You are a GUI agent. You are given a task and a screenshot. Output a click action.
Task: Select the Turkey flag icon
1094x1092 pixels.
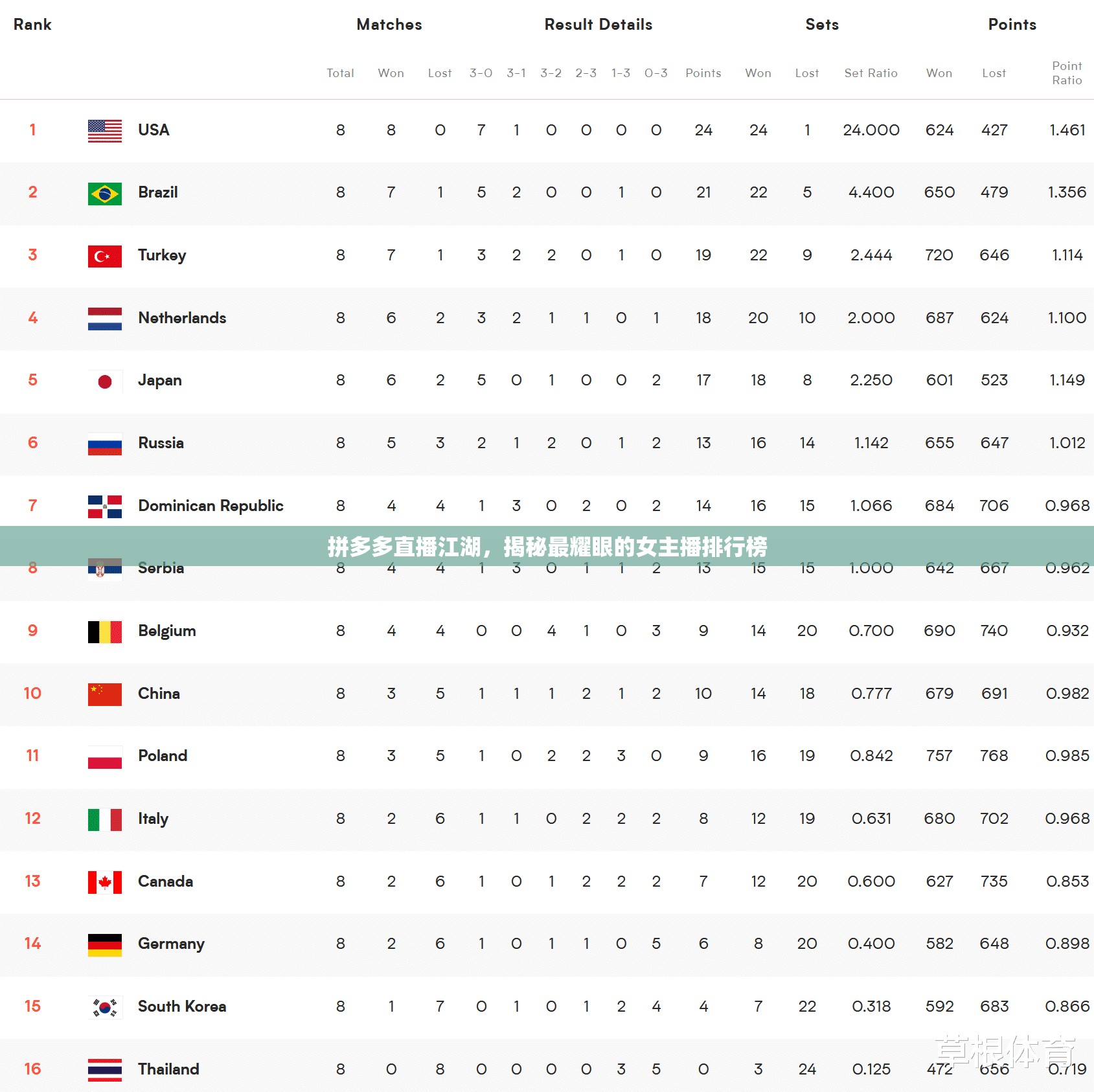click(105, 256)
